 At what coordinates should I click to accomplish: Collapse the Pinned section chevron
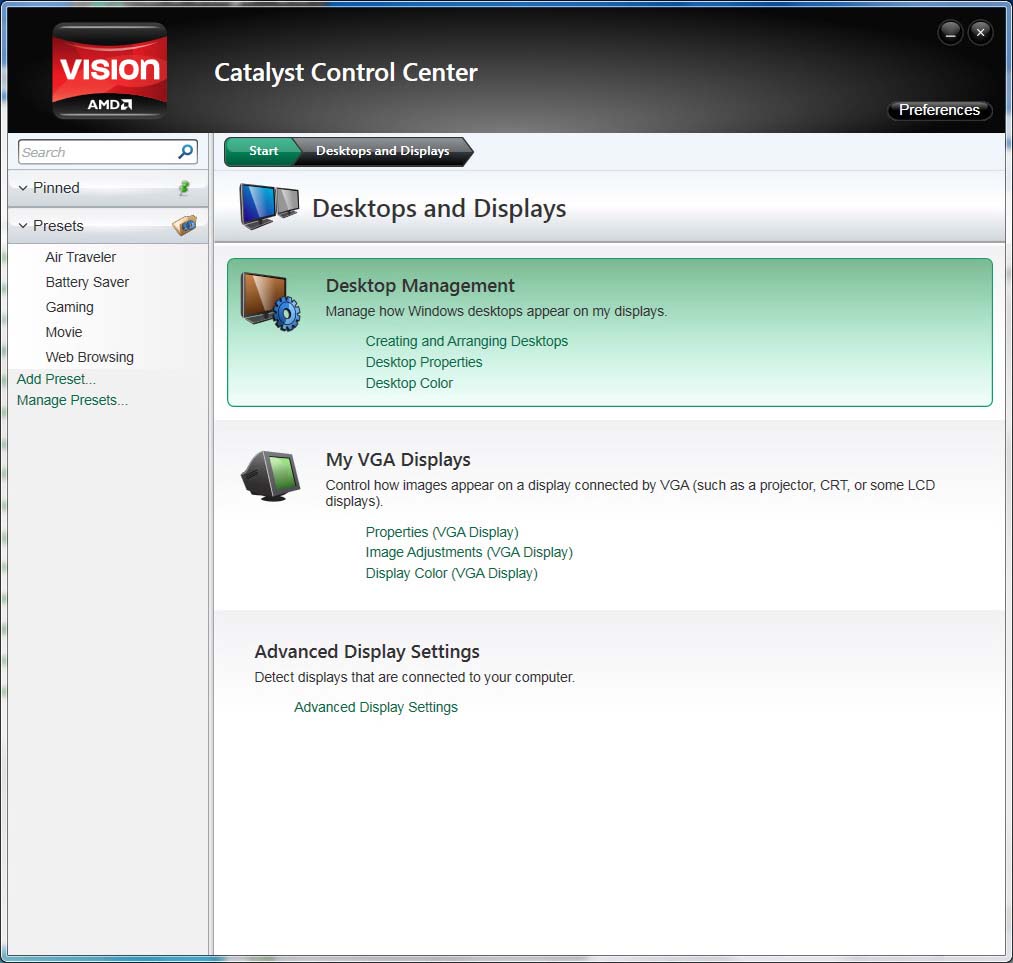click(23, 188)
